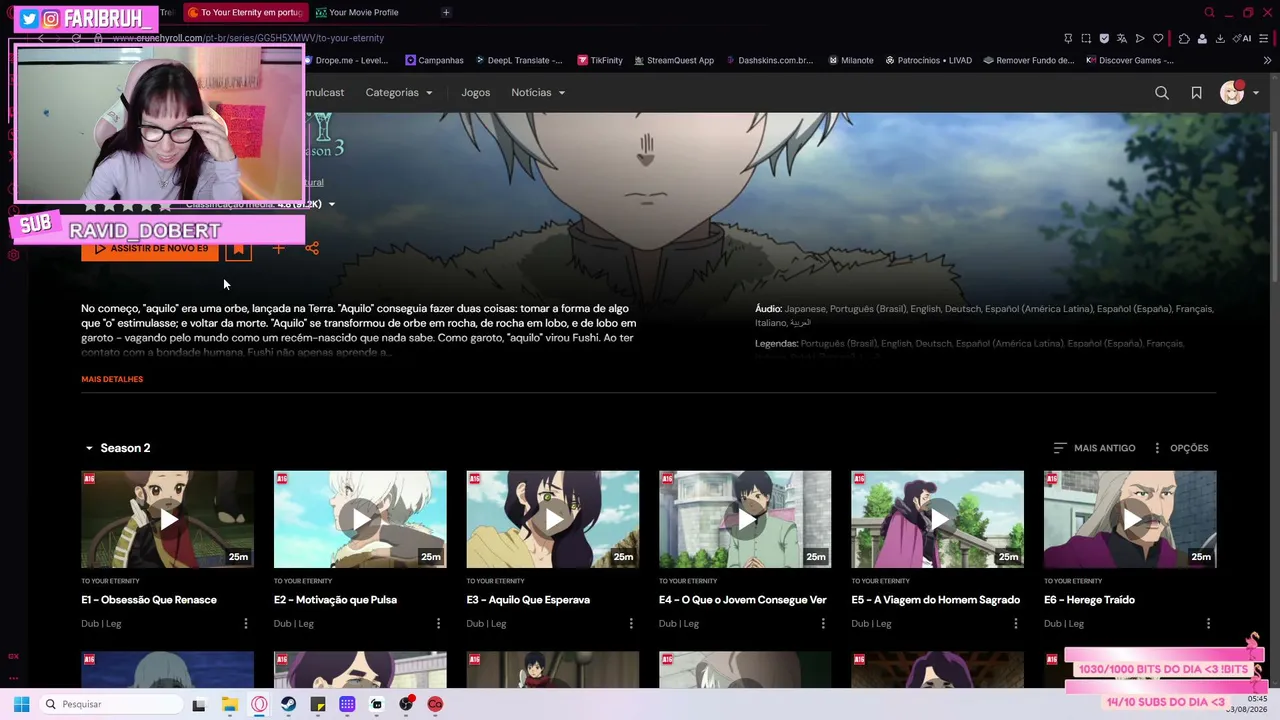Open episode title E6 - Herege Traído
Viewport: 1280px width, 720px height.
pyautogui.click(x=1089, y=600)
